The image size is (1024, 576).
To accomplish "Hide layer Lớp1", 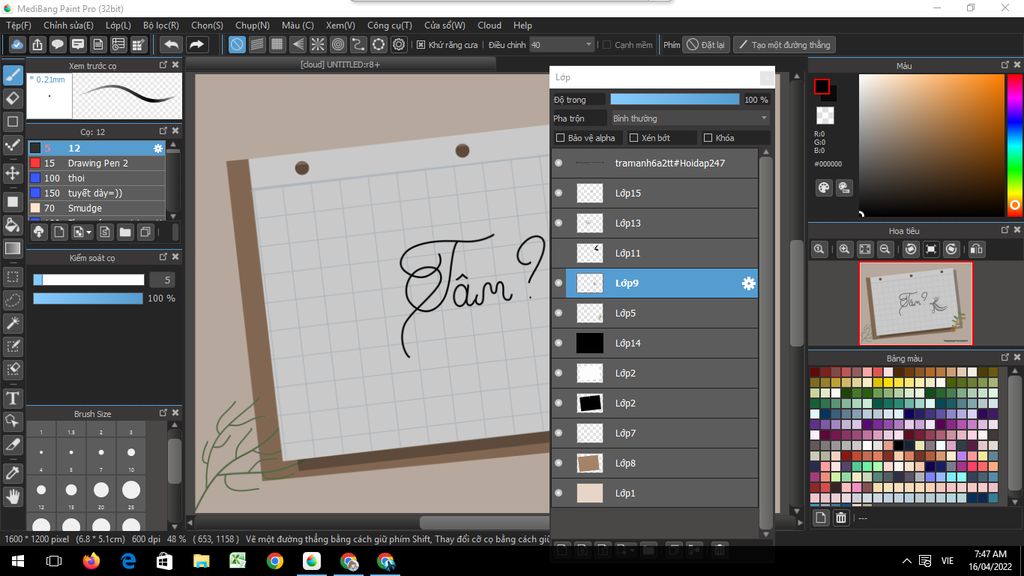I will pos(558,493).
